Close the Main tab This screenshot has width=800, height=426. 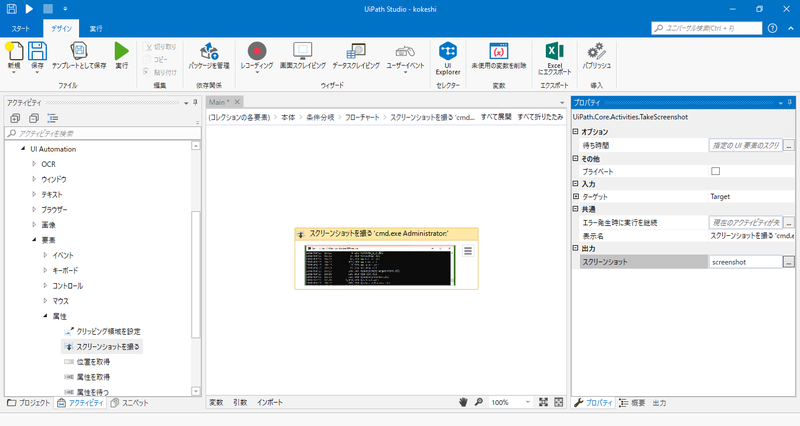pos(237,102)
